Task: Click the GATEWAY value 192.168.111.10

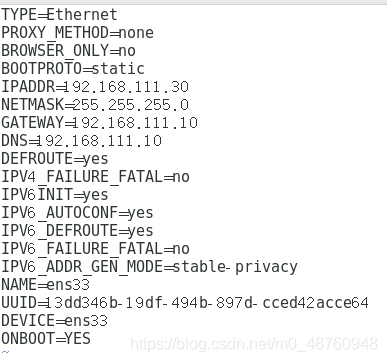Action: pos(135,123)
